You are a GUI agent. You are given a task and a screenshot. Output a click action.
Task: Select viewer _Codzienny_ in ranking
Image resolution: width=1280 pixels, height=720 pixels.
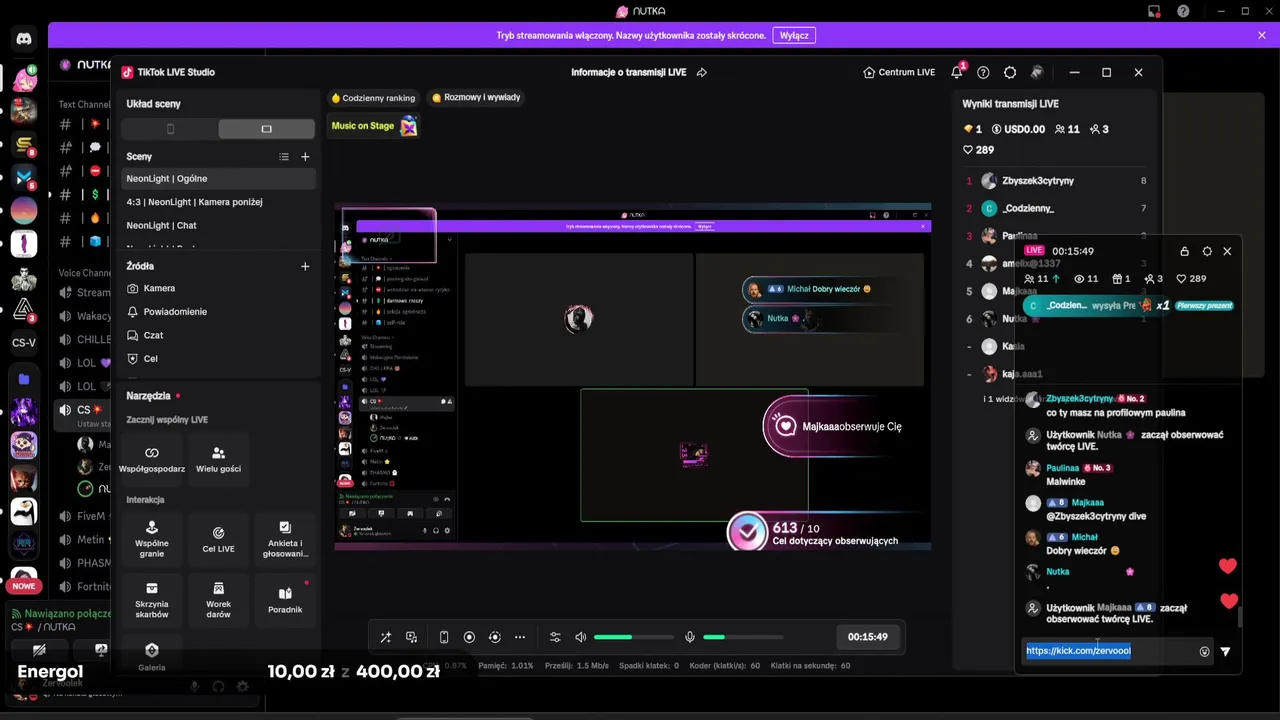[1053, 208]
